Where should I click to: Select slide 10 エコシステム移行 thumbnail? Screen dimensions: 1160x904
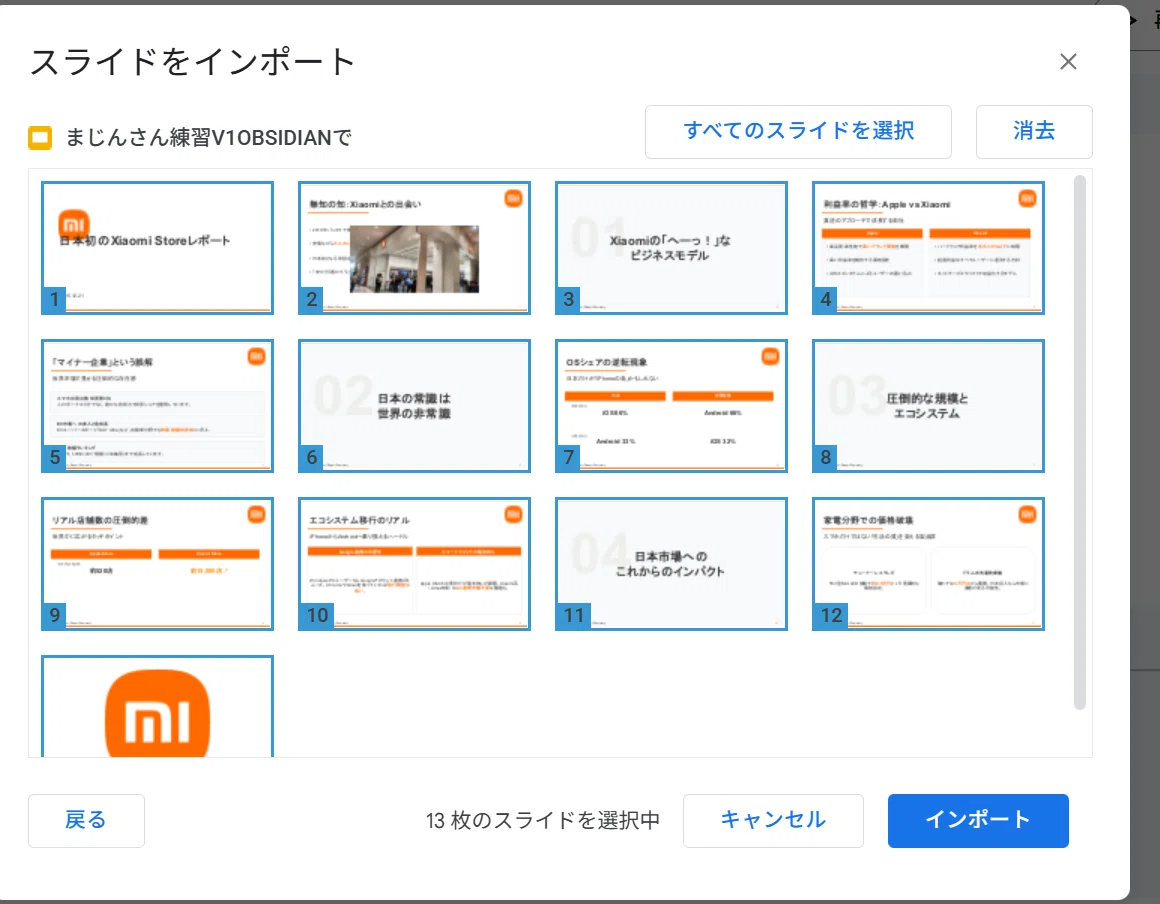414,564
